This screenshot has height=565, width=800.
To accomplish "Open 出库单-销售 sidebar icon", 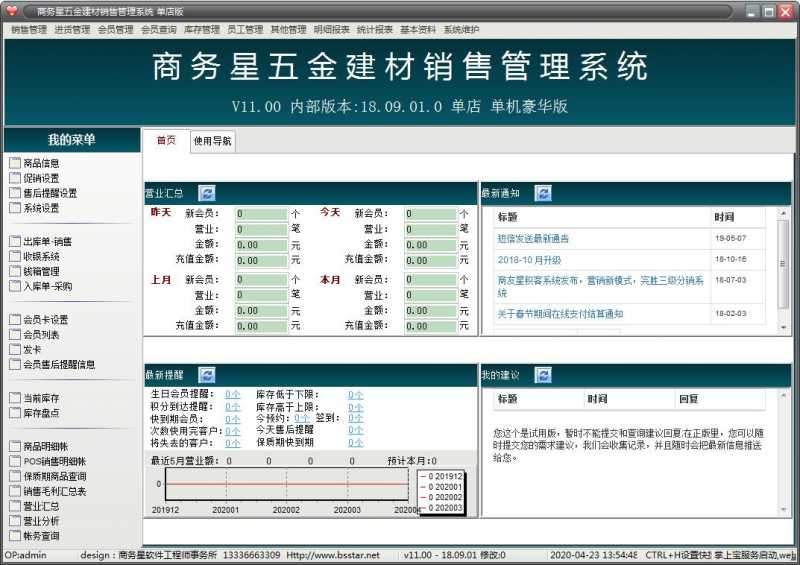I will pos(15,241).
